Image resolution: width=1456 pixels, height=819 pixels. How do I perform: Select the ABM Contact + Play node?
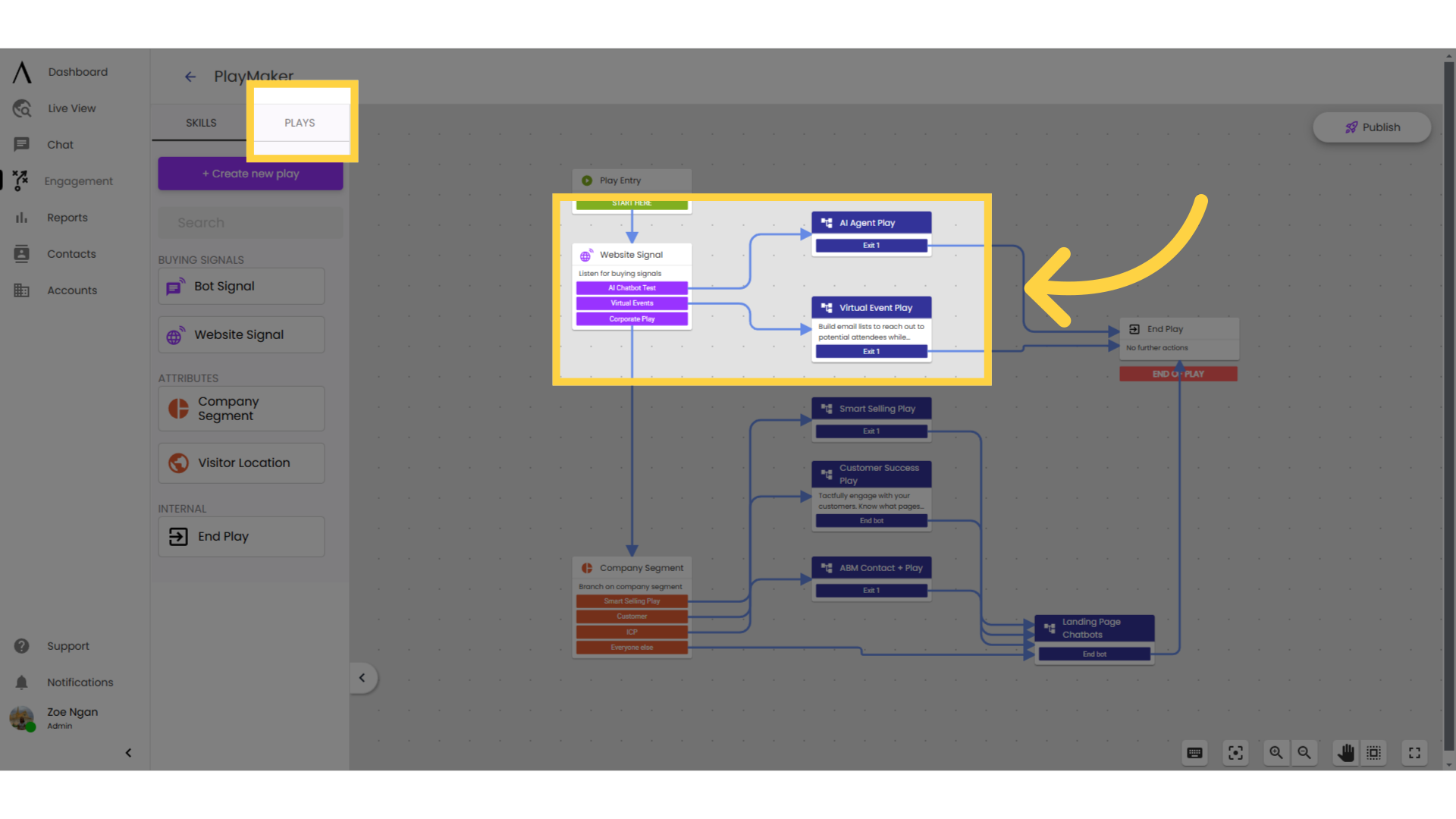(x=871, y=568)
